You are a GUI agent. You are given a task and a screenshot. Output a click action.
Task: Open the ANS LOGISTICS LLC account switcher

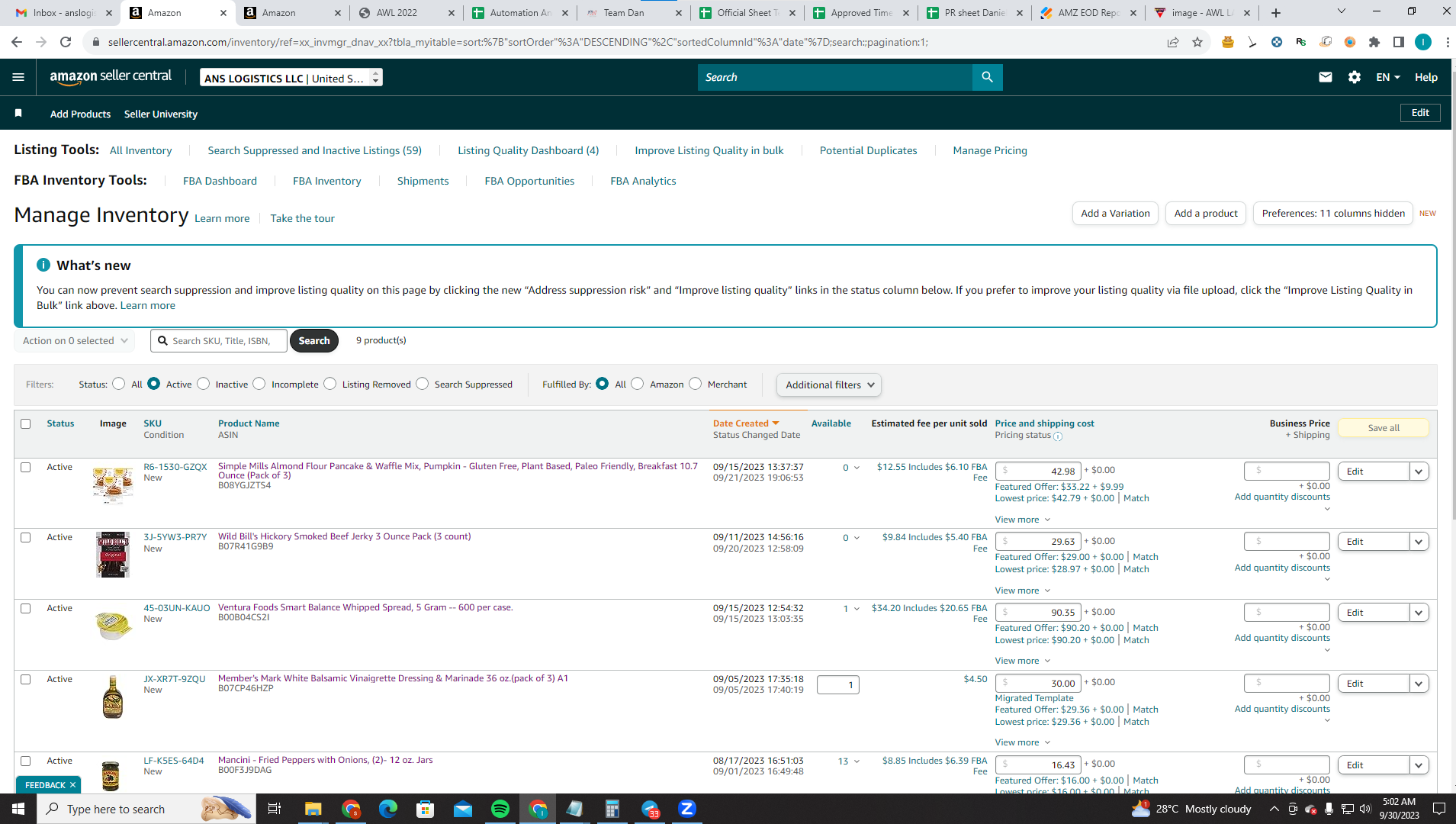coord(291,78)
